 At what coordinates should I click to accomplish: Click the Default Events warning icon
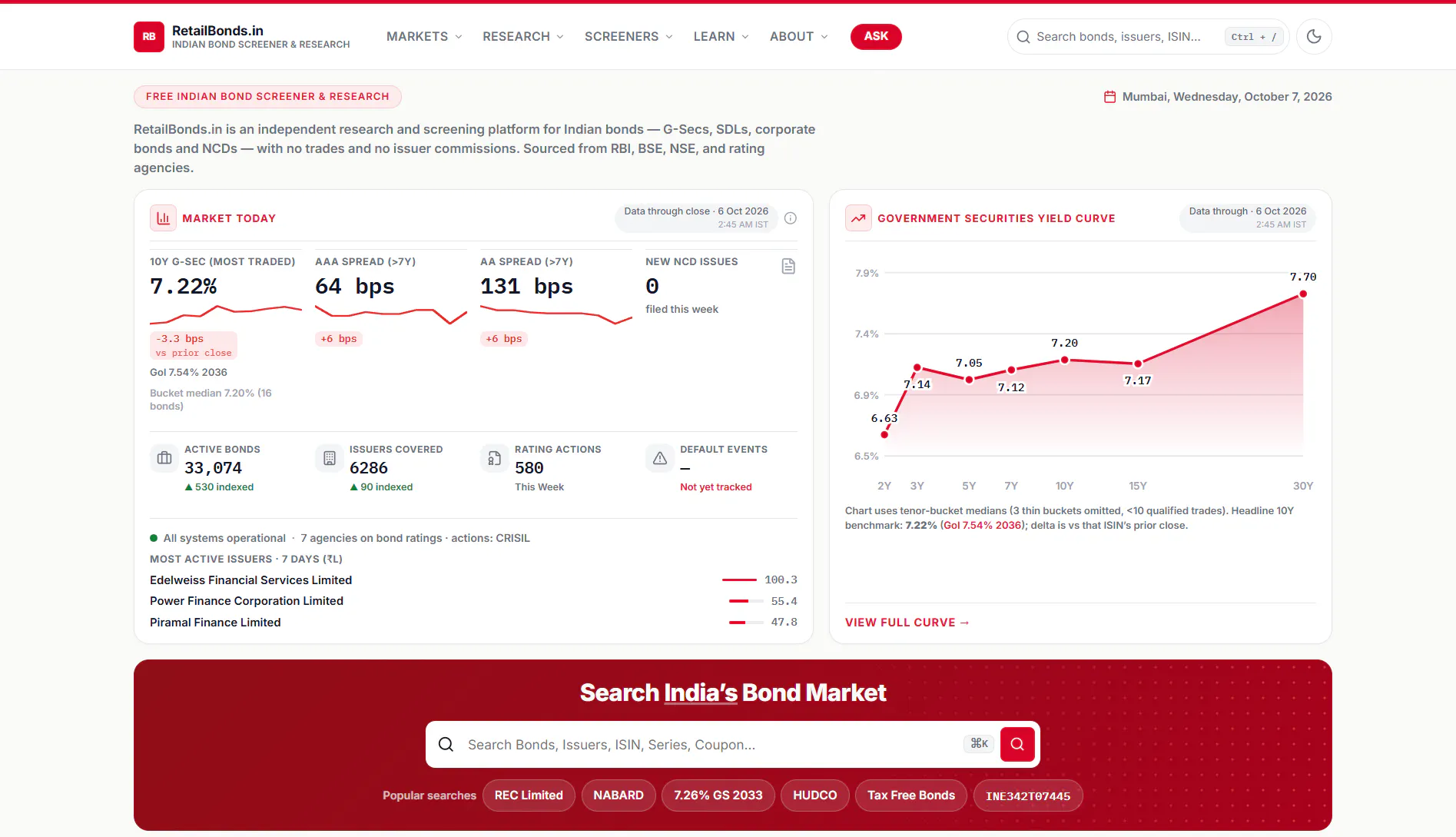[x=660, y=458]
